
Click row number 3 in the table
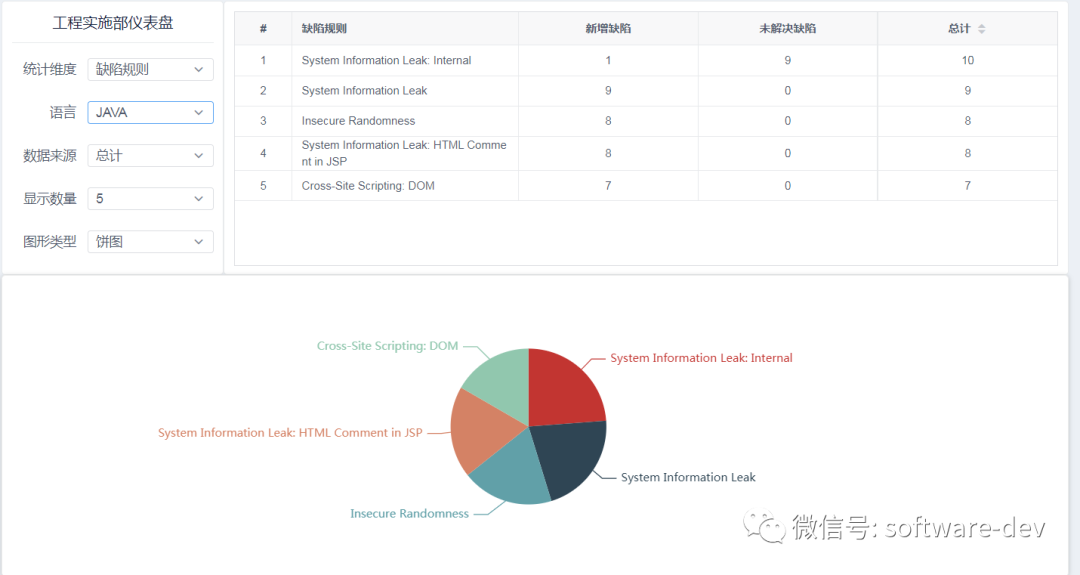click(263, 121)
